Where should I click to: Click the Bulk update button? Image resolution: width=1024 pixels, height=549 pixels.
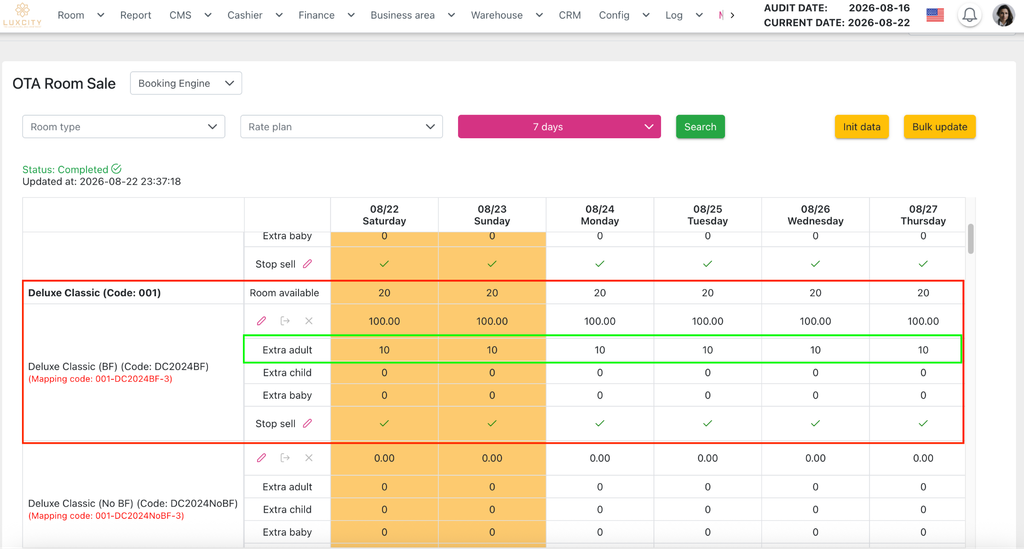(x=940, y=127)
